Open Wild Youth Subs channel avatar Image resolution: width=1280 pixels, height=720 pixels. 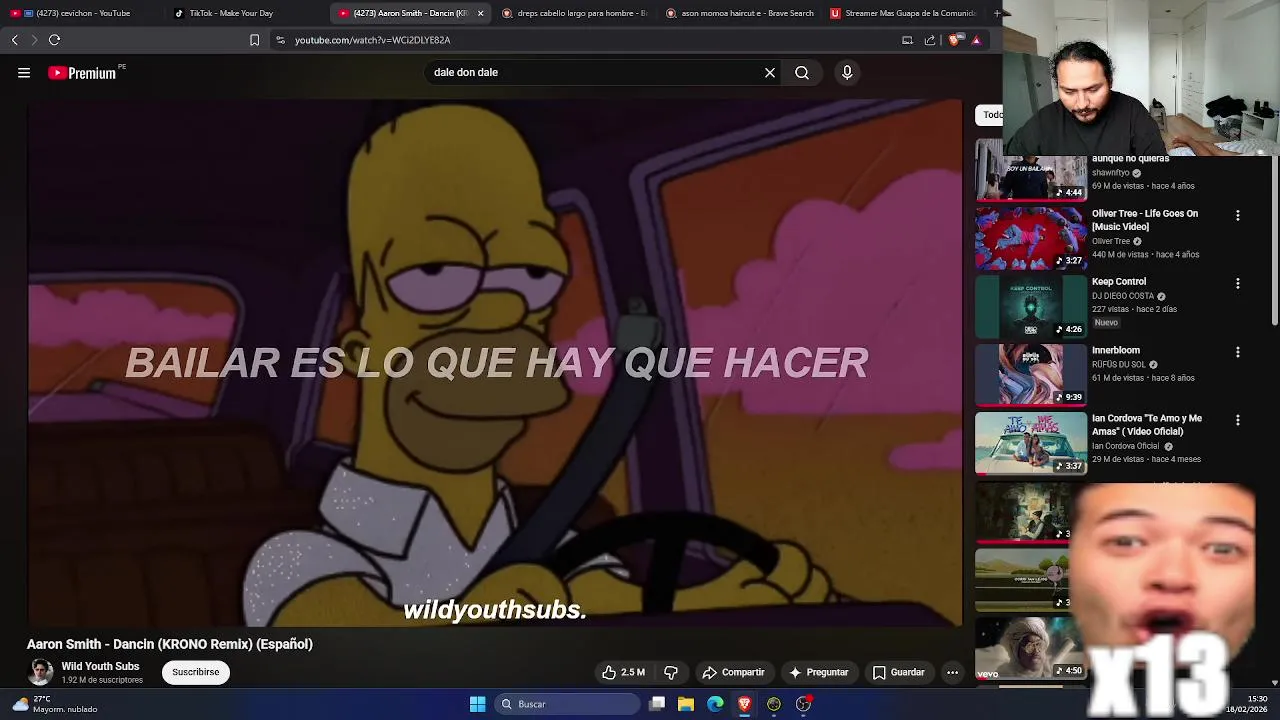point(41,672)
